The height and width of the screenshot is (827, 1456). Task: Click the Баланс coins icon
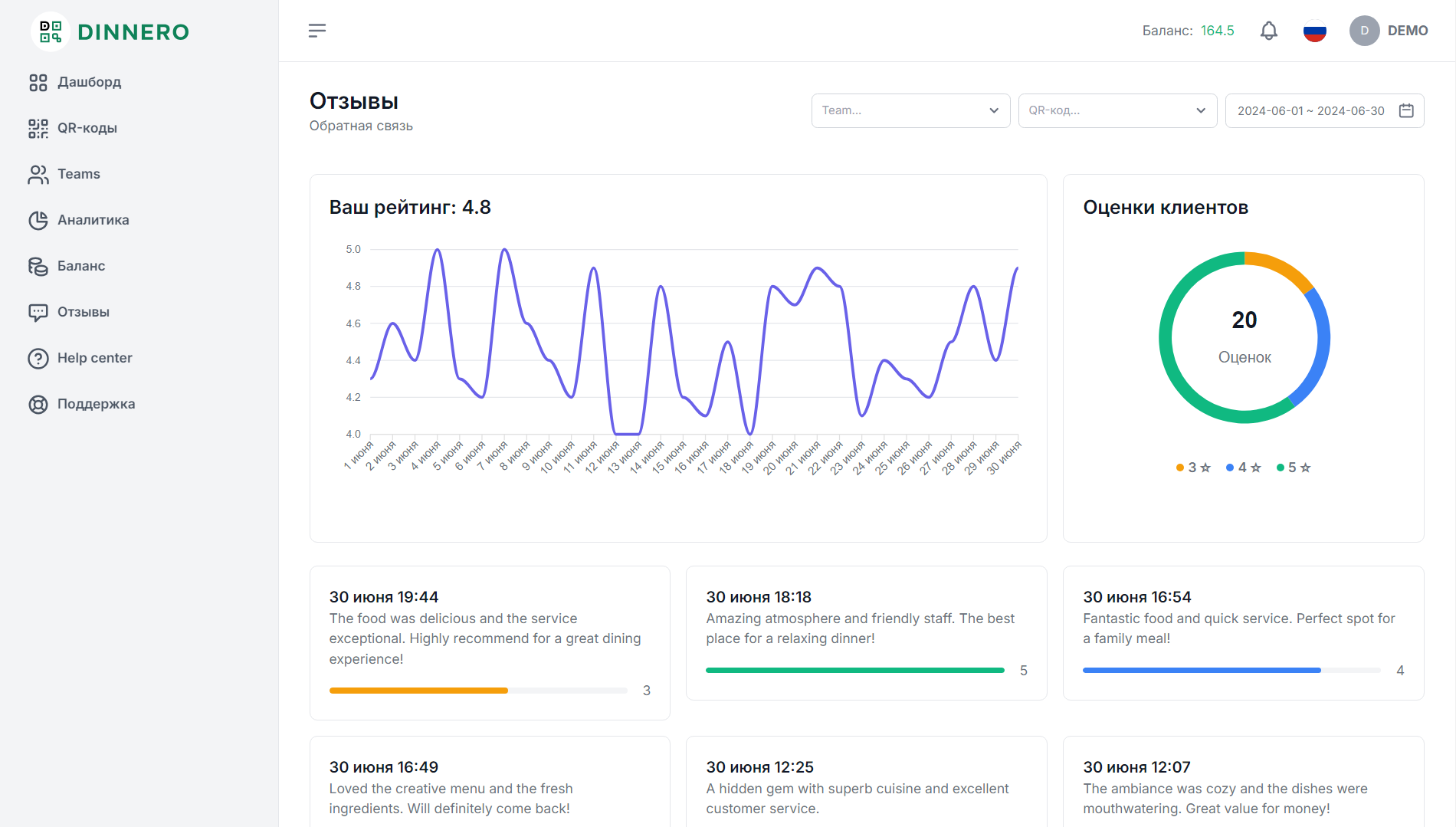pyautogui.click(x=38, y=267)
